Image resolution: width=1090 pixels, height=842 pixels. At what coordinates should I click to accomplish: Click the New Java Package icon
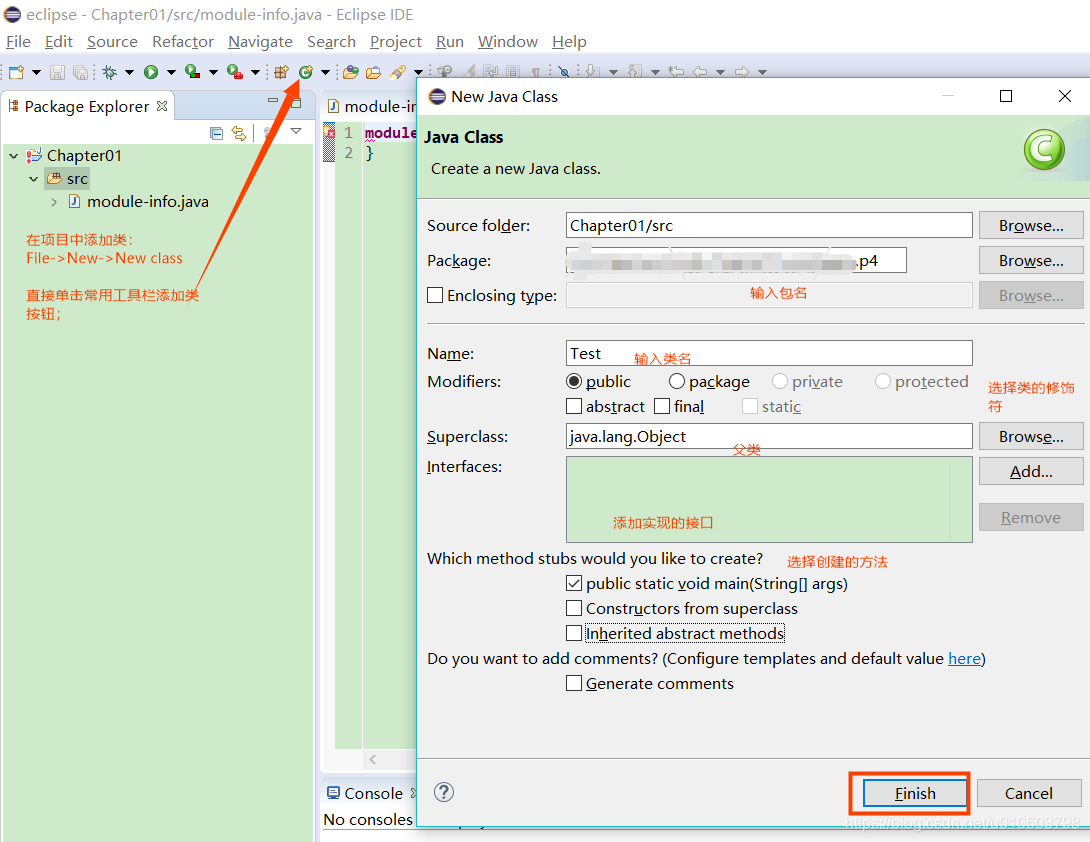(282, 72)
